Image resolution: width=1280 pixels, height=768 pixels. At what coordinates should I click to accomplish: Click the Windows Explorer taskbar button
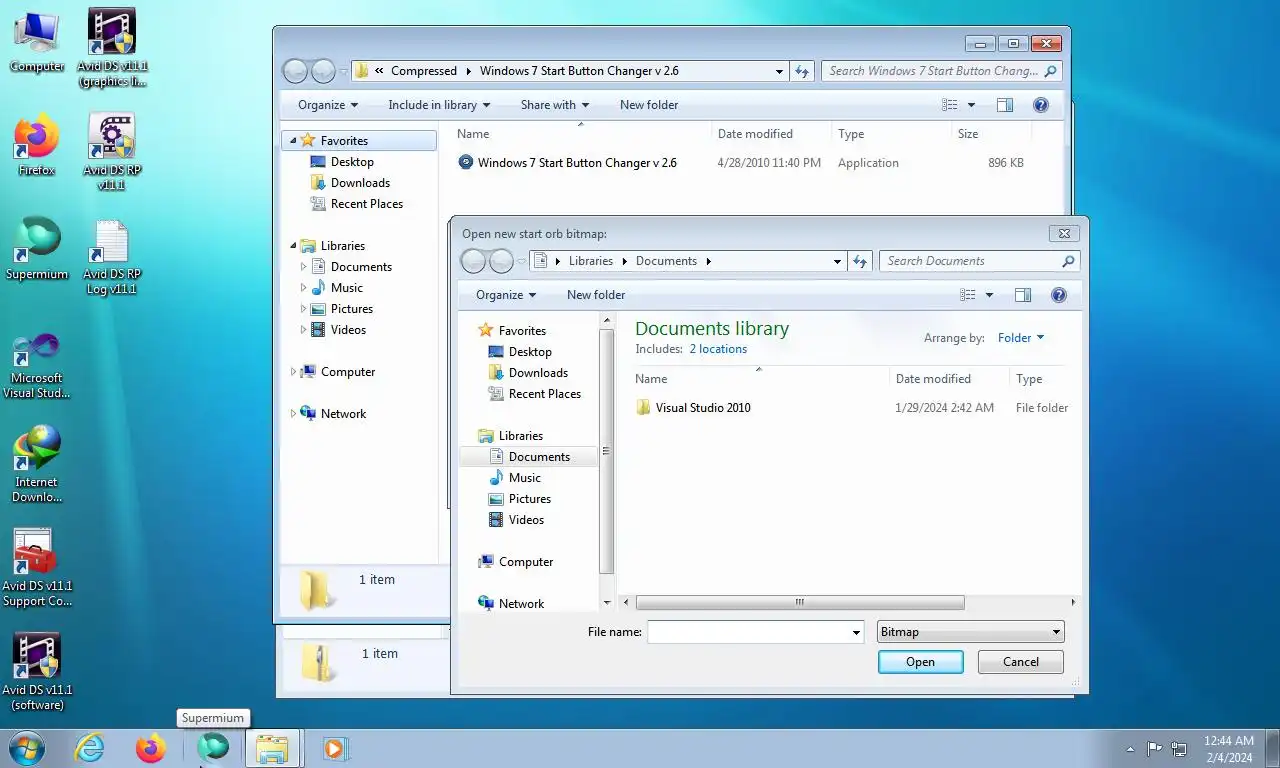(272, 749)
